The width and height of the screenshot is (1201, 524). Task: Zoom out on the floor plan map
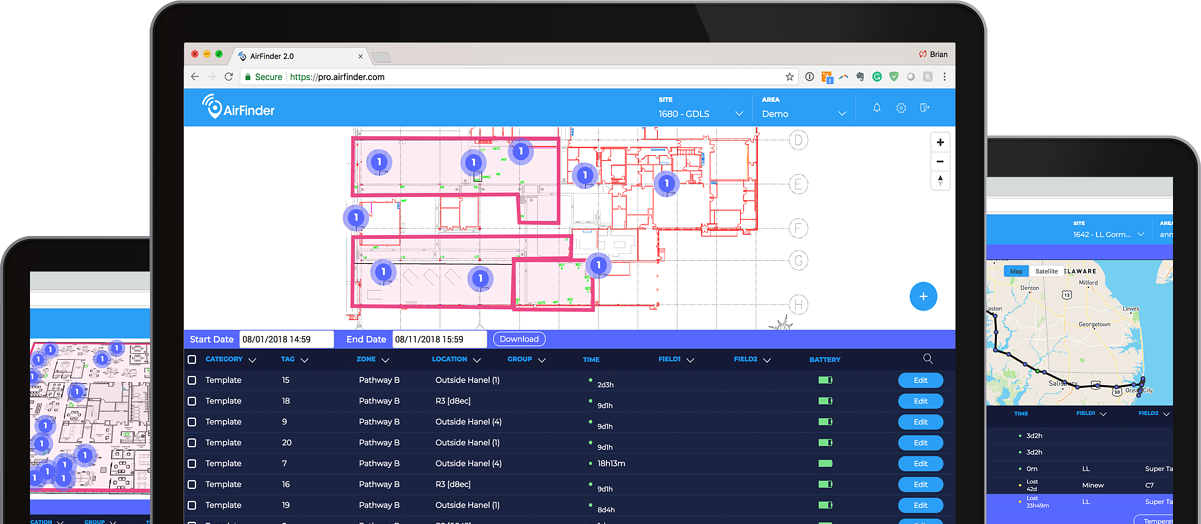[x=940, y=162]
